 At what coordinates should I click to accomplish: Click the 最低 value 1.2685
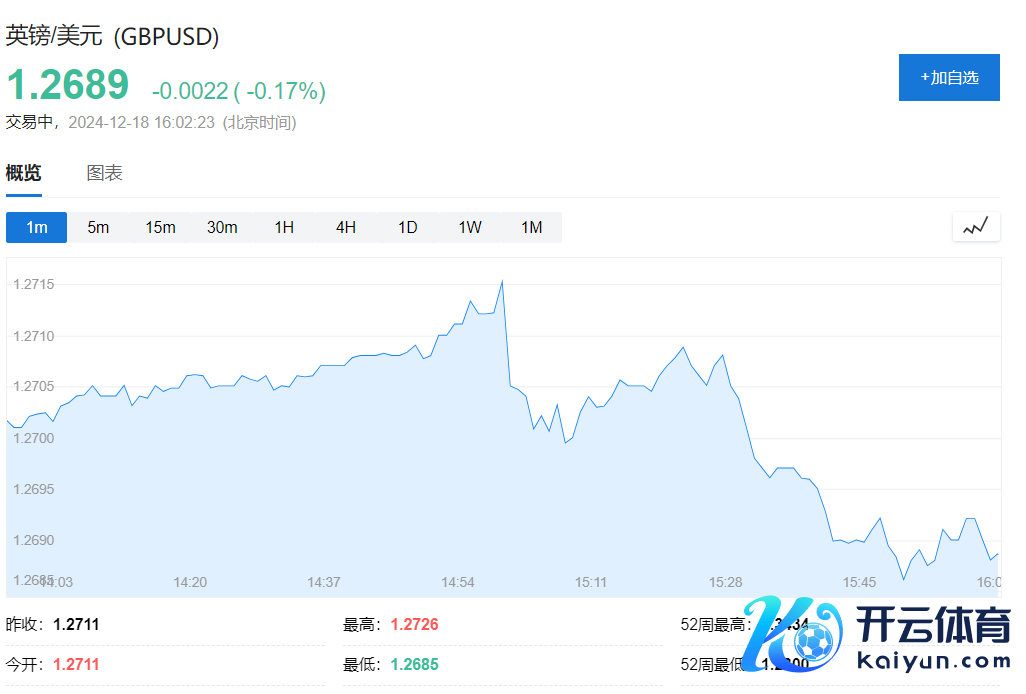(x=414, y=664)
